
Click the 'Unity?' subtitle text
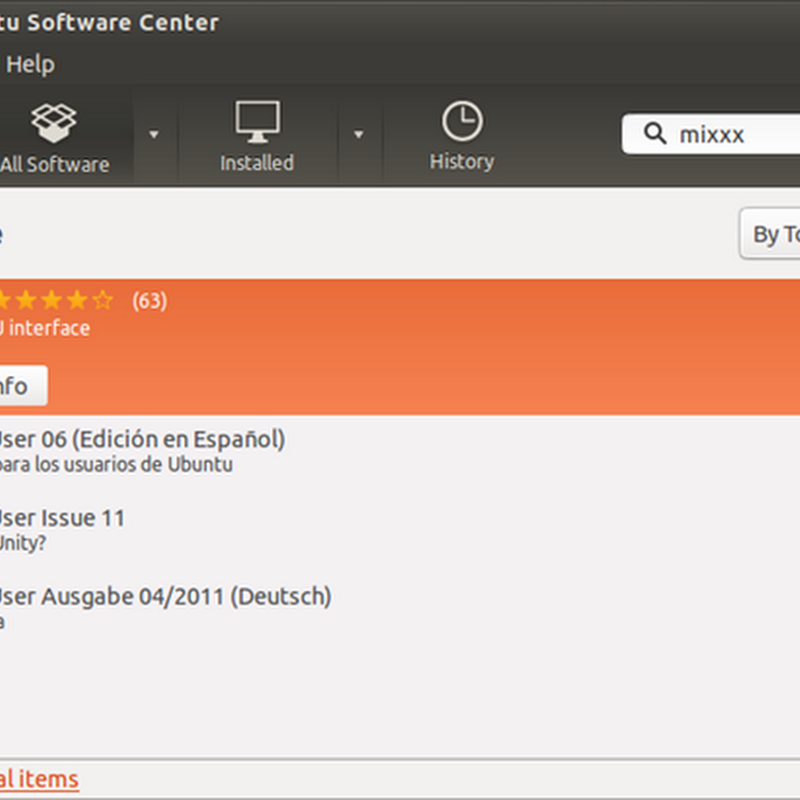[x=22, y=543]
